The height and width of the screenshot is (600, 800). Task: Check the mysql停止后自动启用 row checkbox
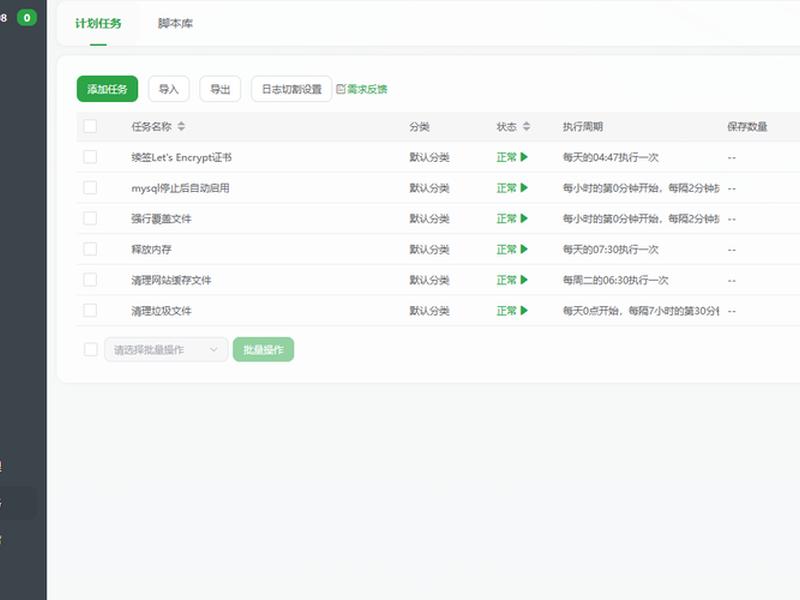pos(90,187)
